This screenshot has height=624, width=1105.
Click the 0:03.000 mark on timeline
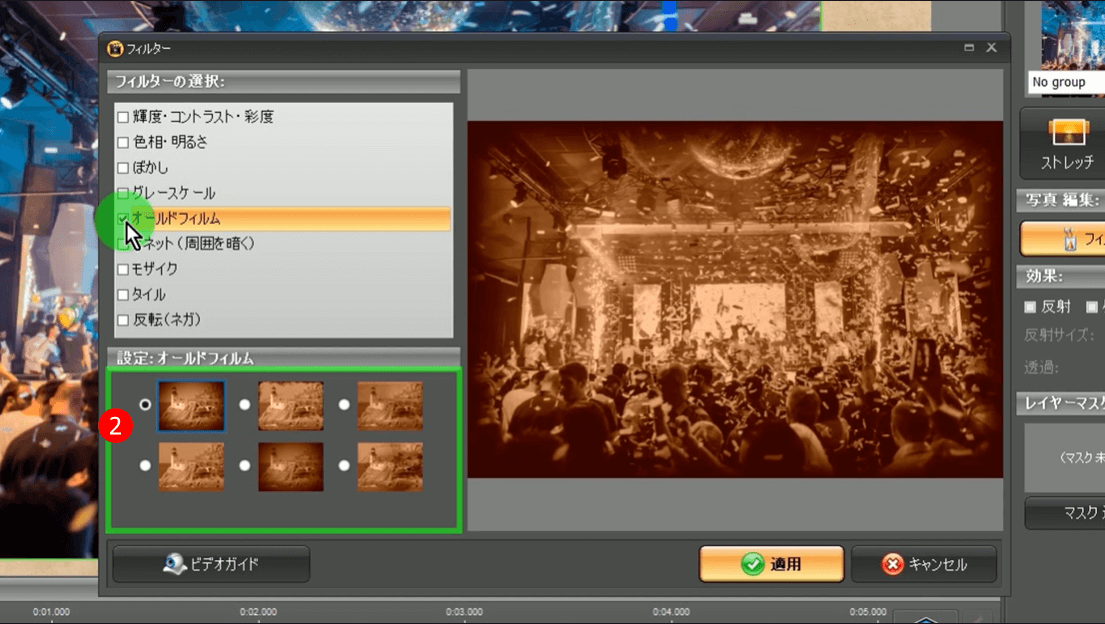(463, 611)
